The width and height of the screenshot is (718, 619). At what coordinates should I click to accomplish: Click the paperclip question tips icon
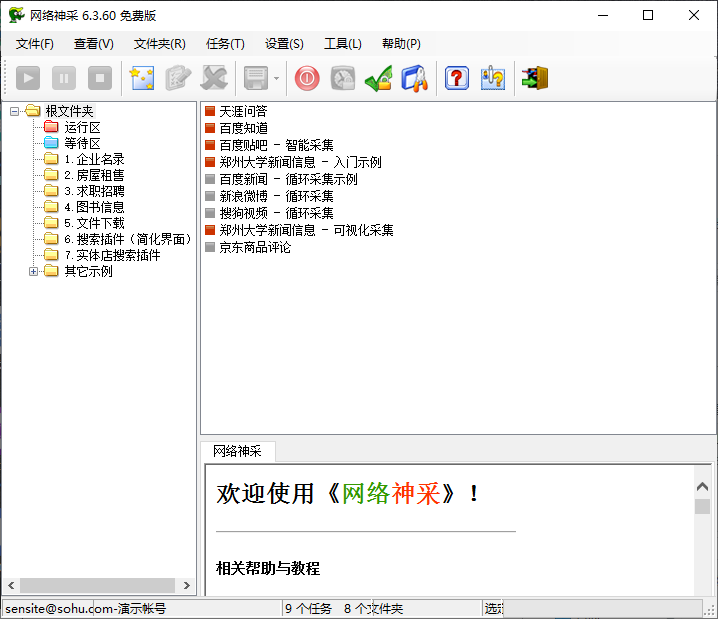(x=493, y=78)
